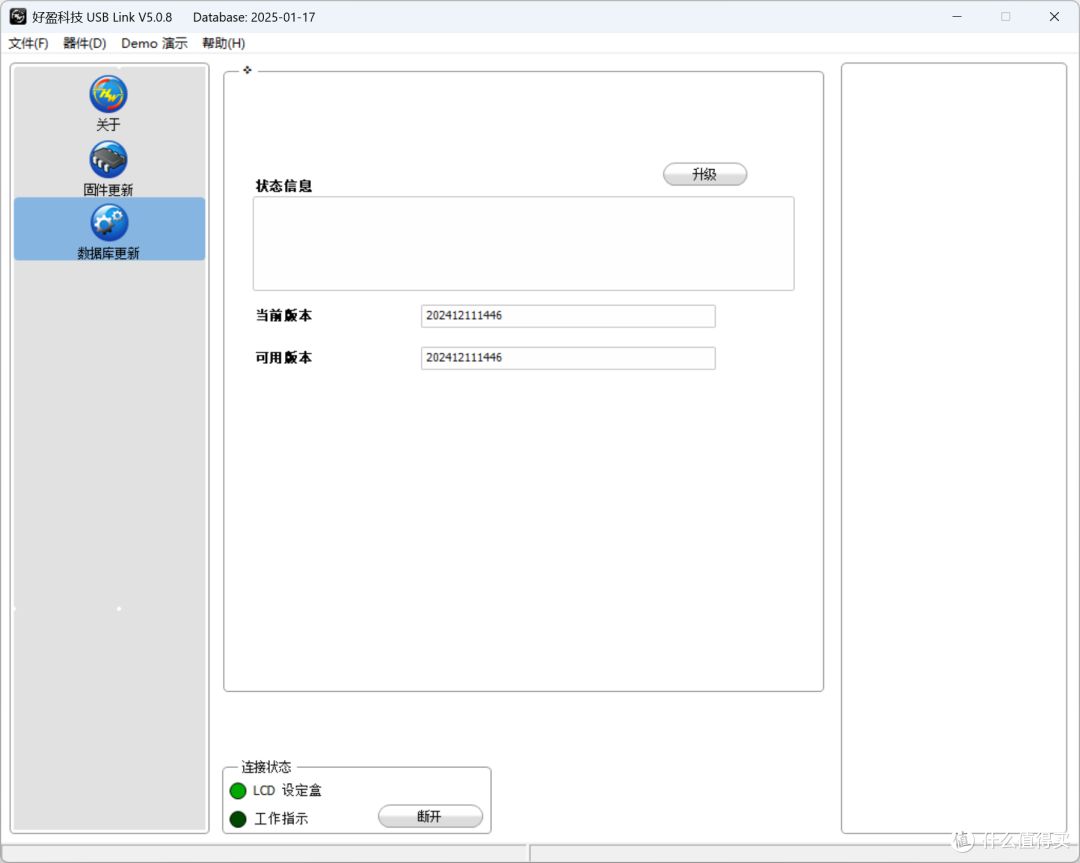Click the 当前版本 field showing 202412111446
This screenshot has width=1080, height=863.
click(568, 316)
